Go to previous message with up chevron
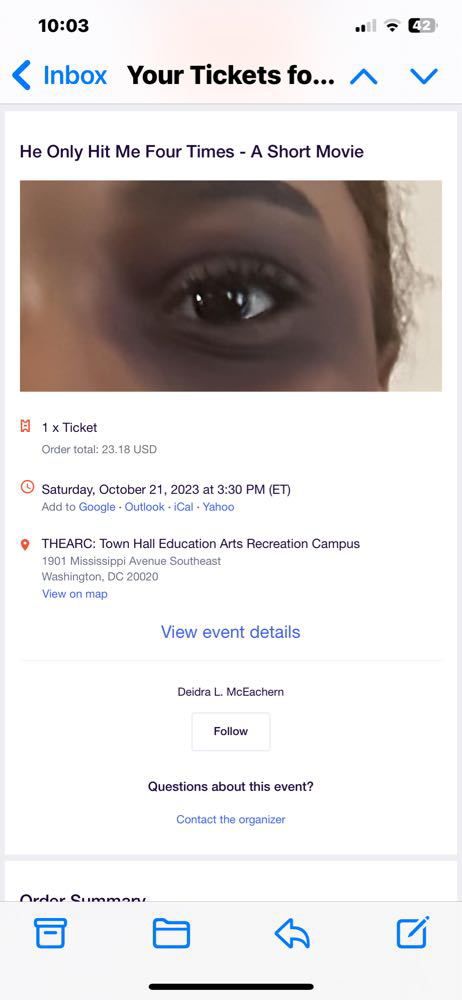The height and width of the screenshot is (1000, 462). [364, 77]
